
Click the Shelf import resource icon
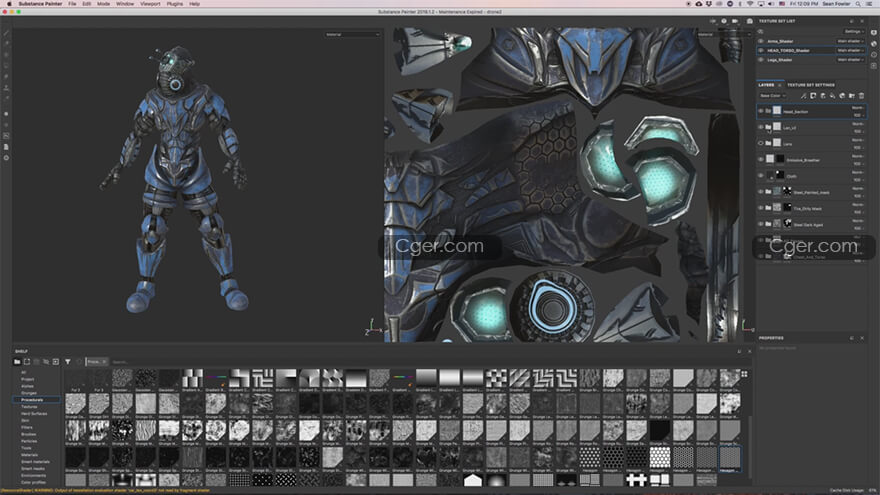pos(56,362)
